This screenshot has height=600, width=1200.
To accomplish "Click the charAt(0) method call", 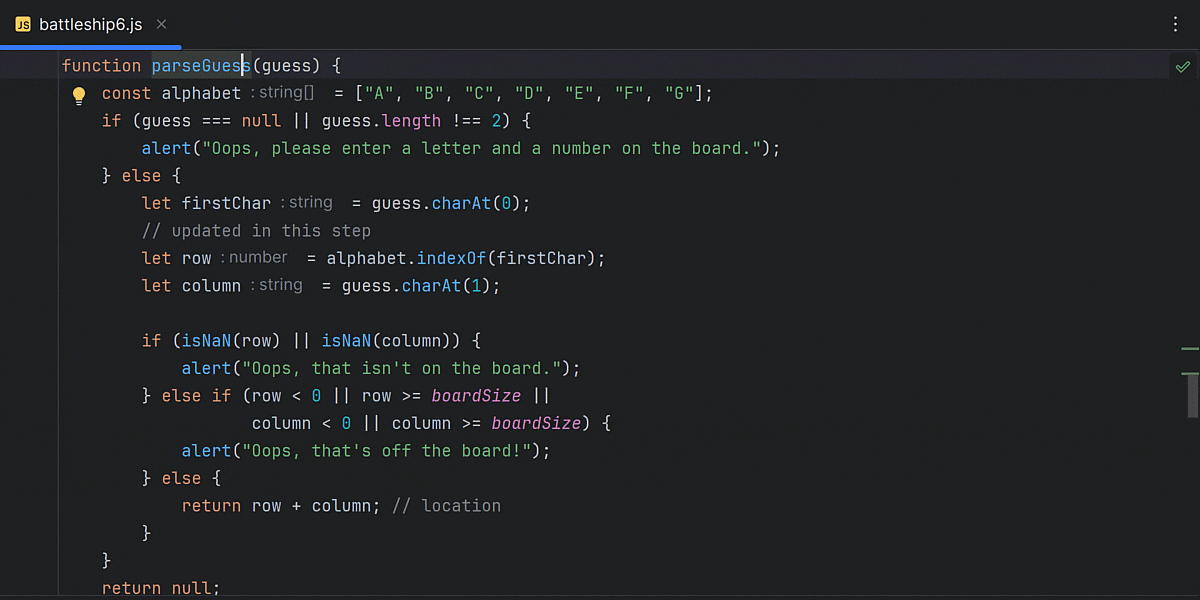I will tap(470, 203).
